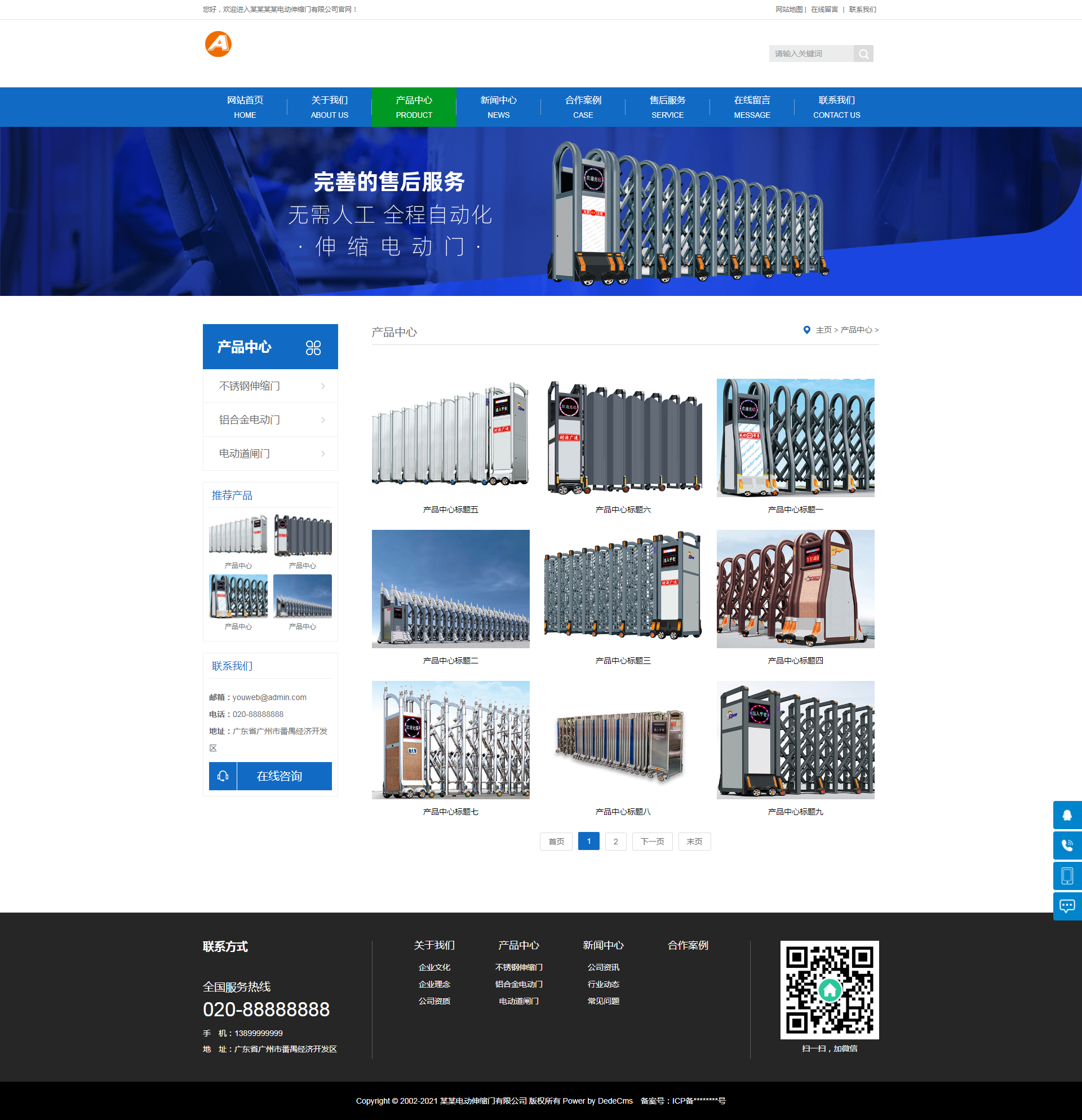Click the headset icon beside 在线咨询

point(223,776)
